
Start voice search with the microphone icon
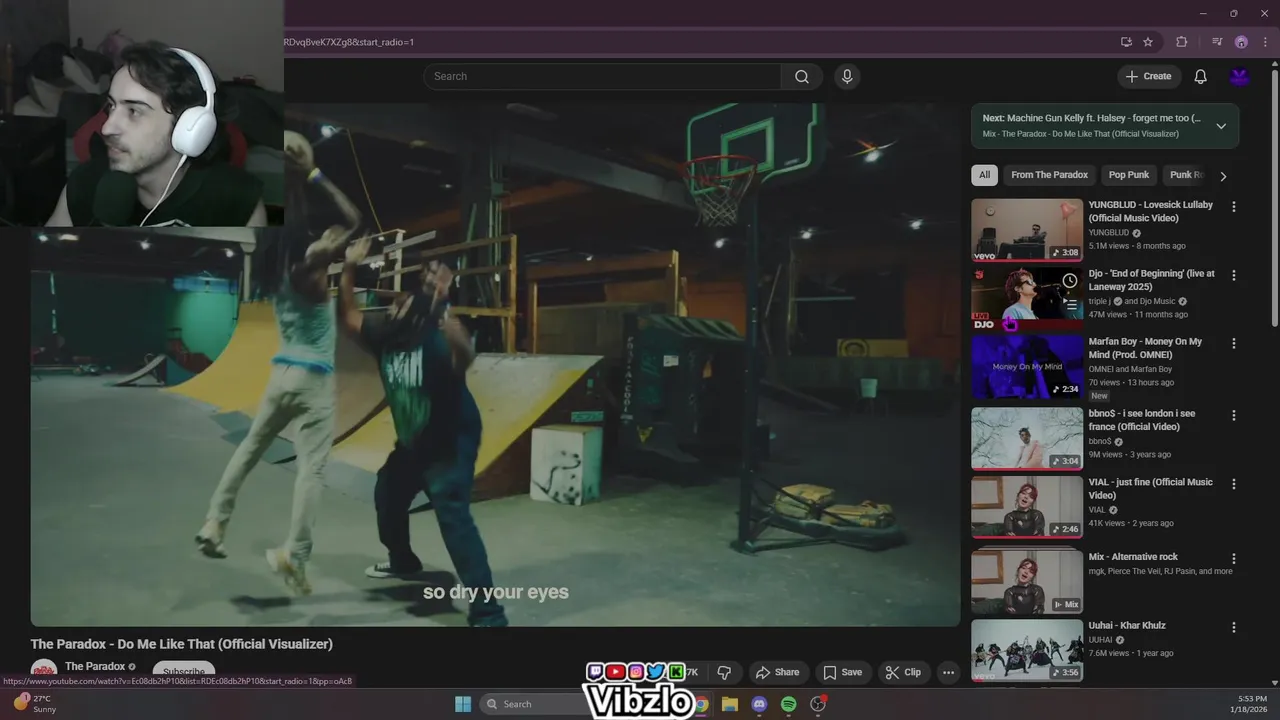[x=847, y=76]
